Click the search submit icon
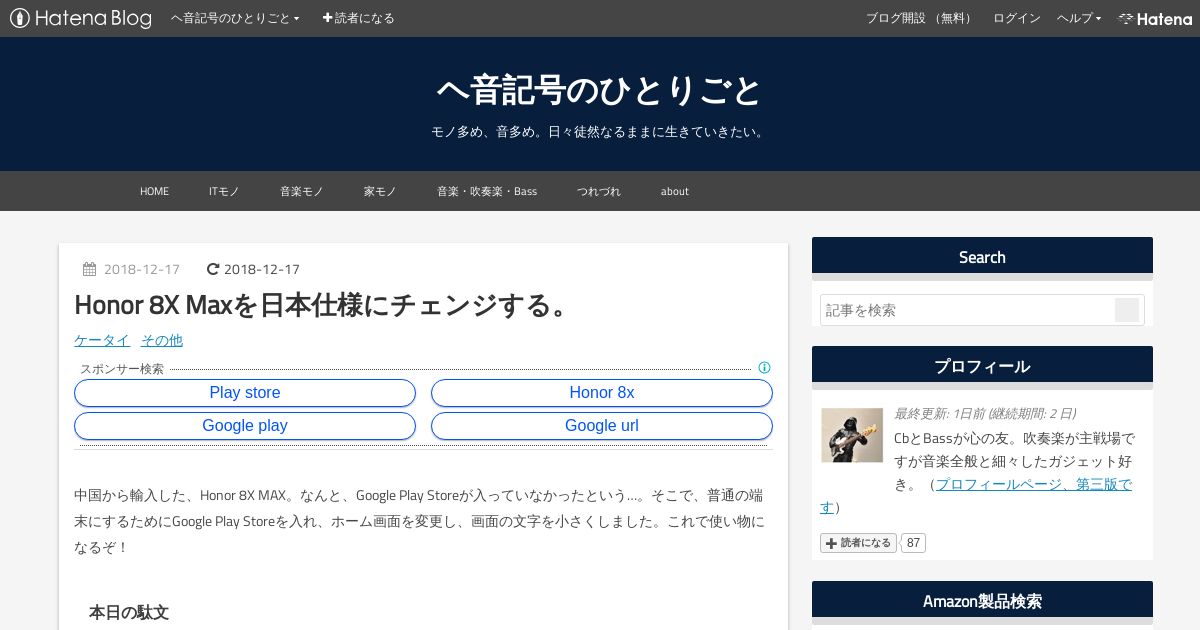The image size is (1200, 630). pyautogui.click(x=1127, y=310)
